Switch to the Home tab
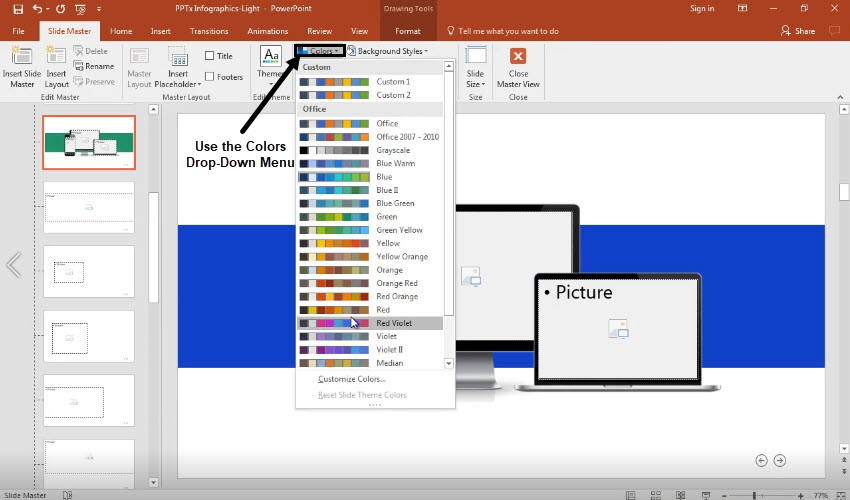The width and height of the screenshot is (850, 500). tap(121, 31)
